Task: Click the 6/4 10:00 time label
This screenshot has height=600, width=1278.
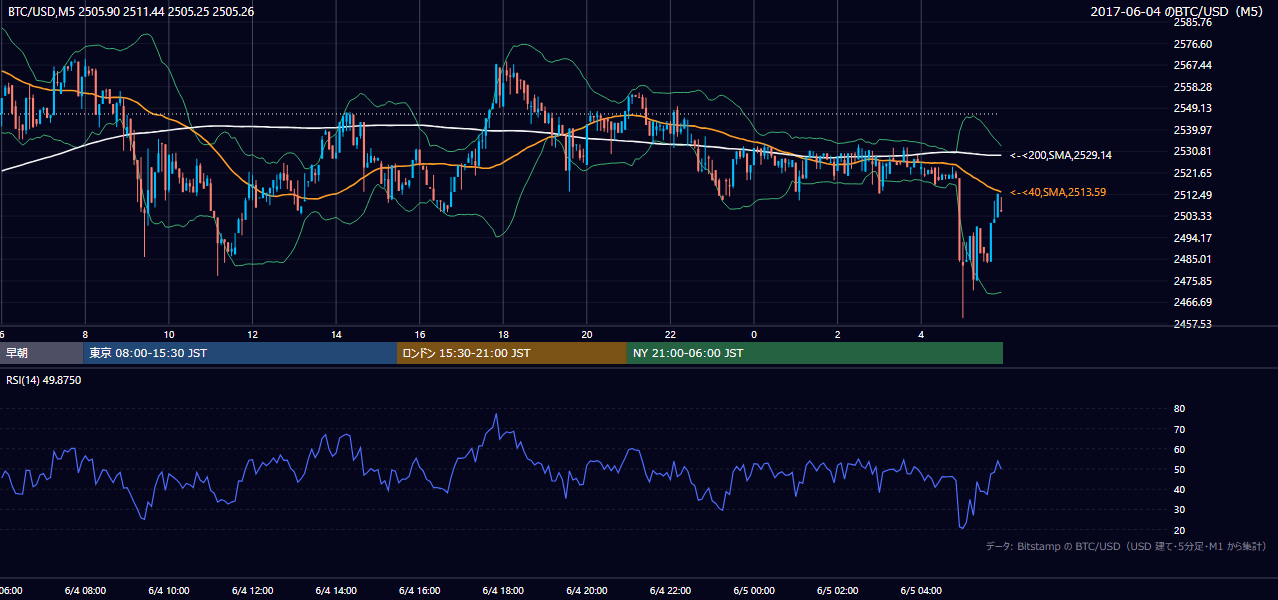Action: [x=169, y=591]
